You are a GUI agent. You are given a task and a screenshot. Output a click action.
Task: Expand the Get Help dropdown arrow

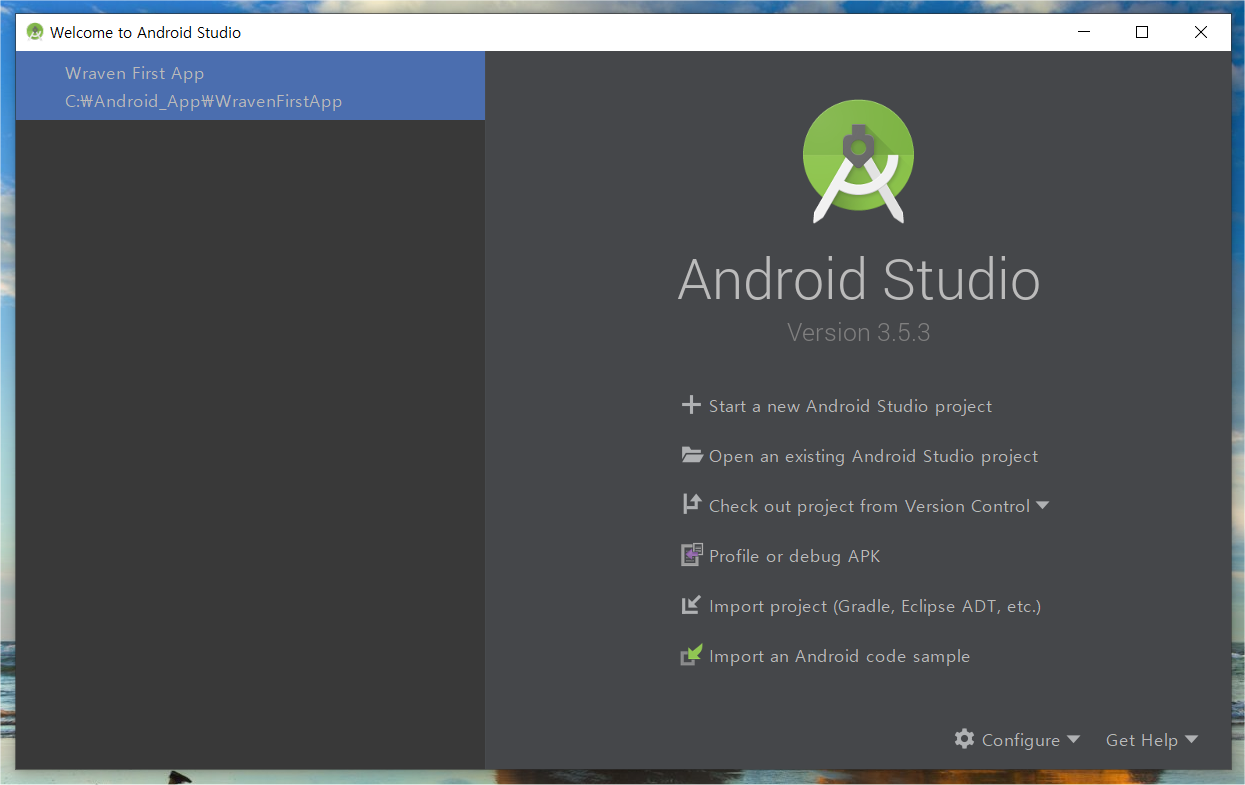(x=1191, y=740)
